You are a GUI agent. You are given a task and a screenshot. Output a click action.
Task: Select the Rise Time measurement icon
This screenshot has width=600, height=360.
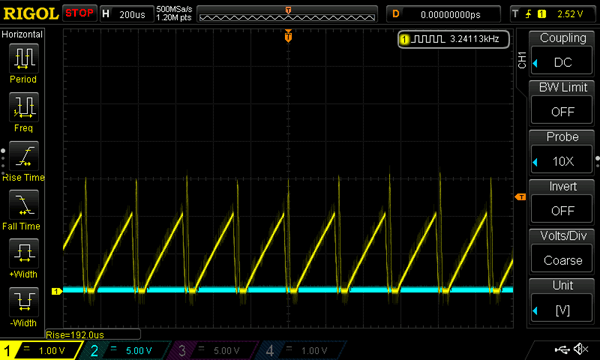pos(23,156)
